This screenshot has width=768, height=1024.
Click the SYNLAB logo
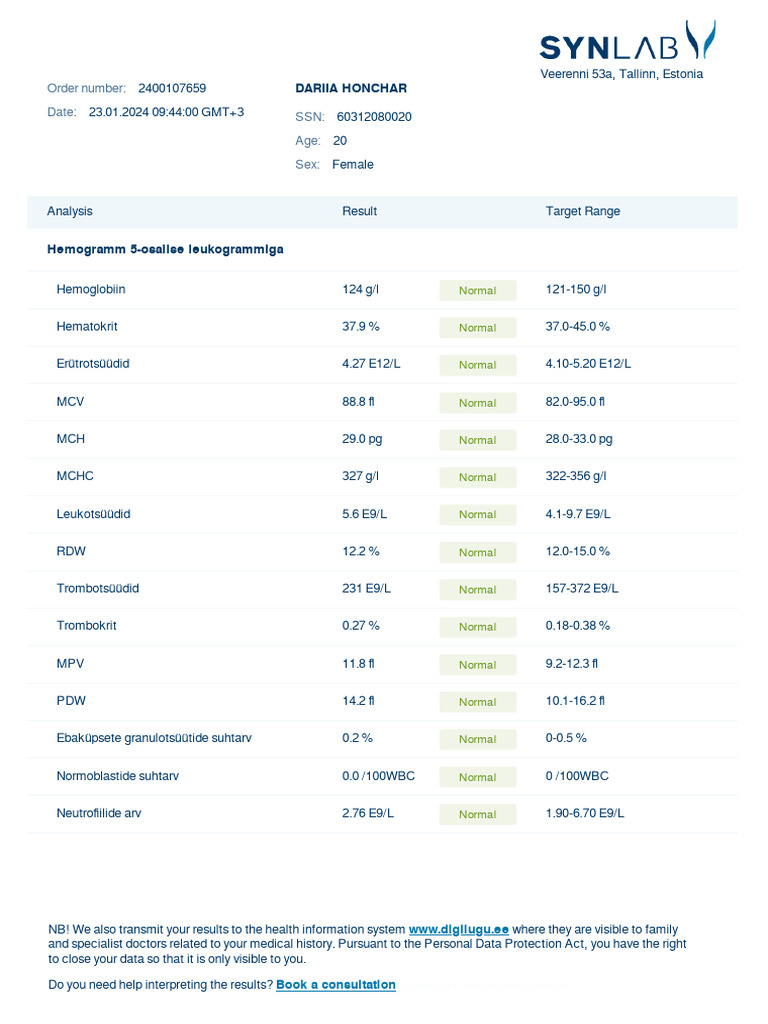627,44
